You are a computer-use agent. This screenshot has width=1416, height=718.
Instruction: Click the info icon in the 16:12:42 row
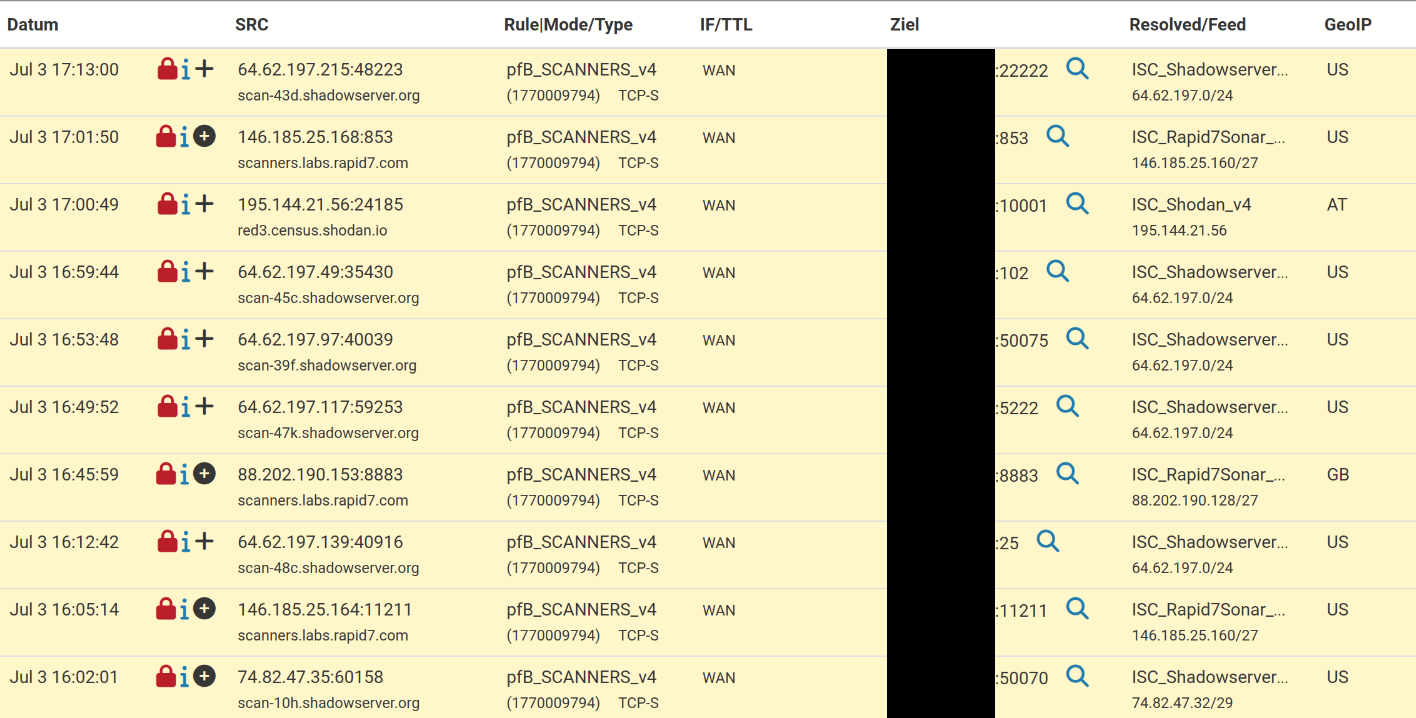coord(185,542)
